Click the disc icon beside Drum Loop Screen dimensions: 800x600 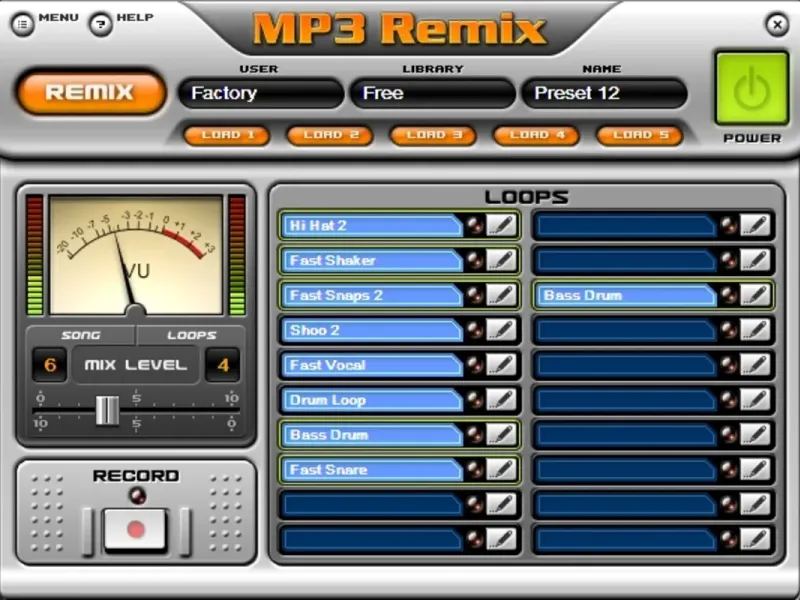475,400
